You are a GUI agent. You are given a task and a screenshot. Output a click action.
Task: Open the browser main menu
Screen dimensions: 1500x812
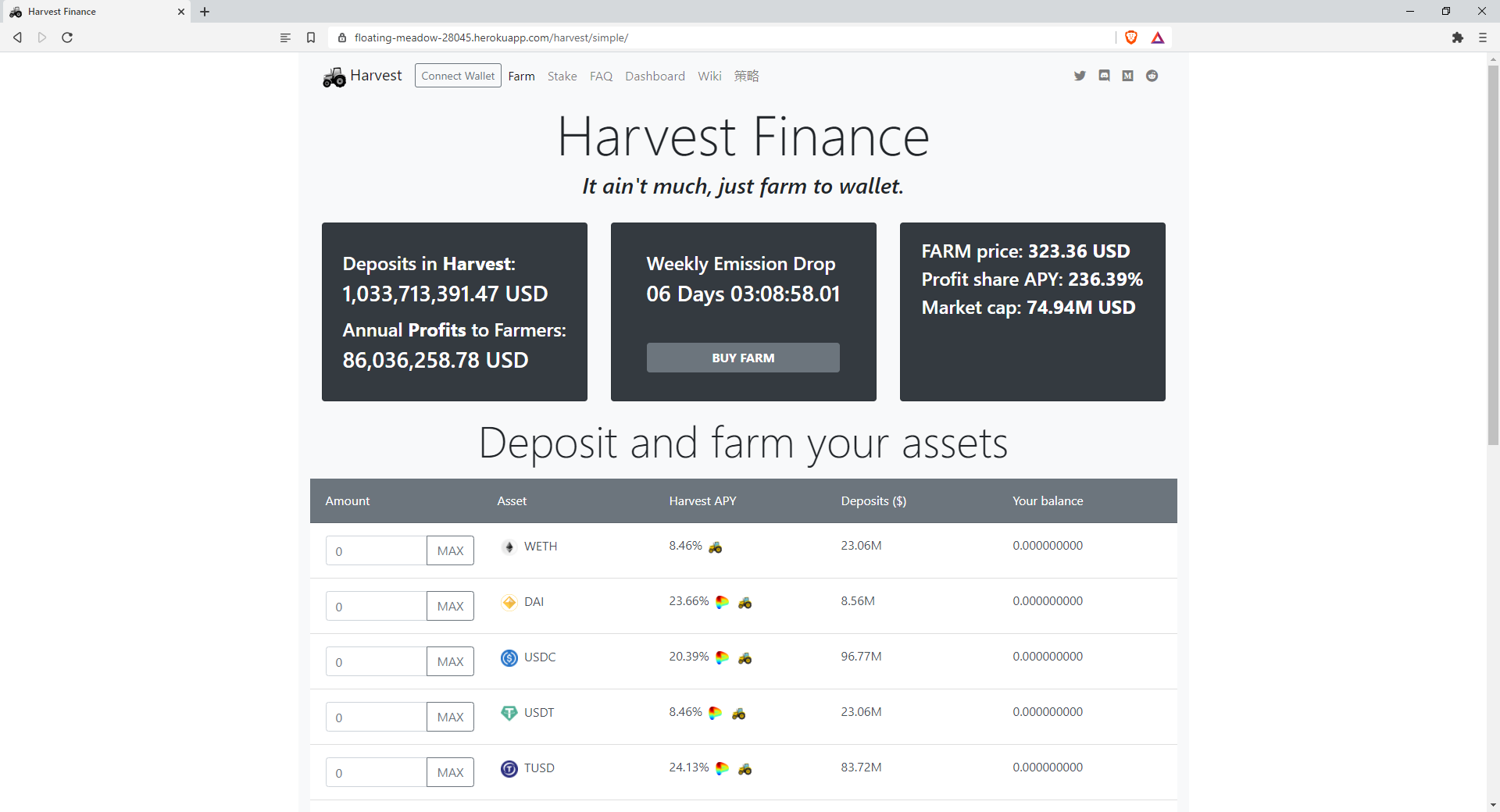pos(1482,37)
